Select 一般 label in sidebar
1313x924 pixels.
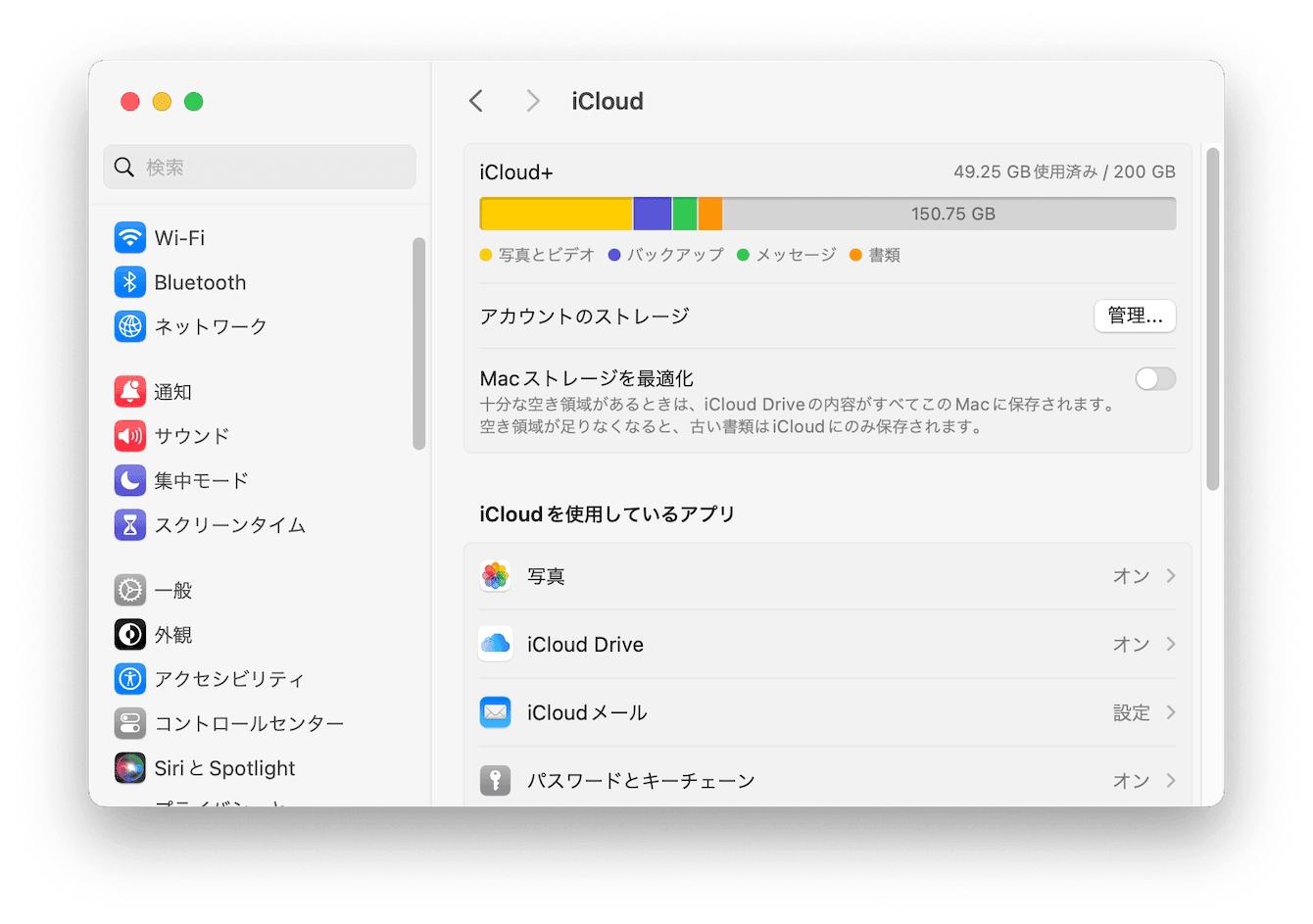(x=173, y=590)
